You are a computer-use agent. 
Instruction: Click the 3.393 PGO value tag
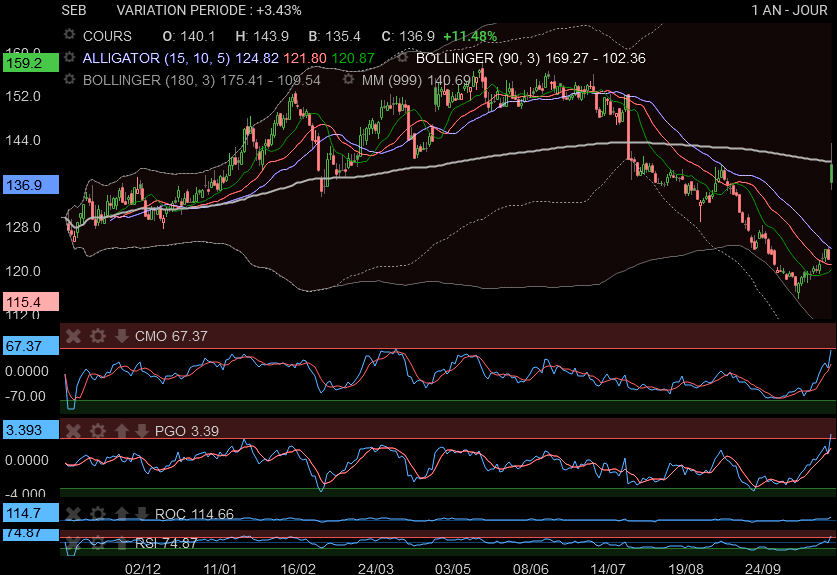point(30,430)
